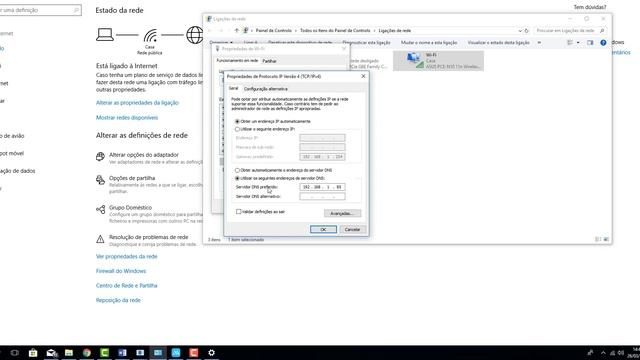Click the globe icon in Estado da rede diagram
Screen dimensions: 640x360
pos(195,35)
